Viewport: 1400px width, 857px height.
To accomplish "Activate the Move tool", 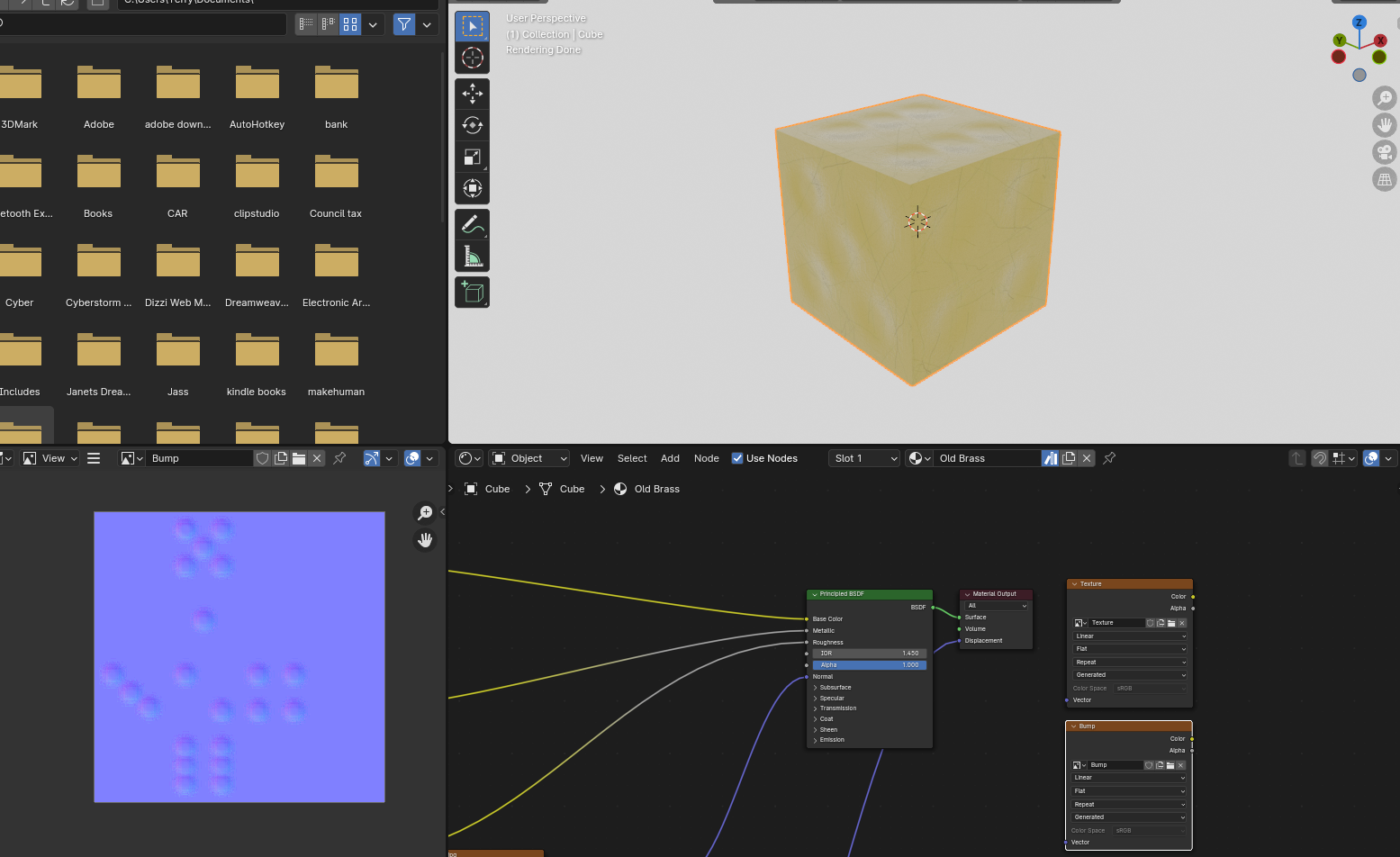I will [472, 94].
